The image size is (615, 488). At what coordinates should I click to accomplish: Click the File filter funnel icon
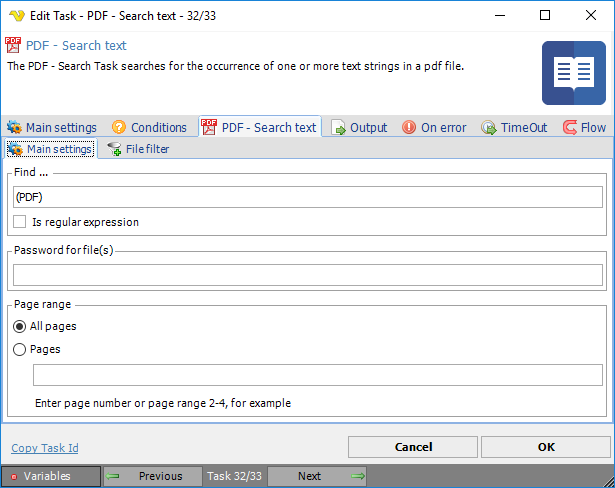114,150
